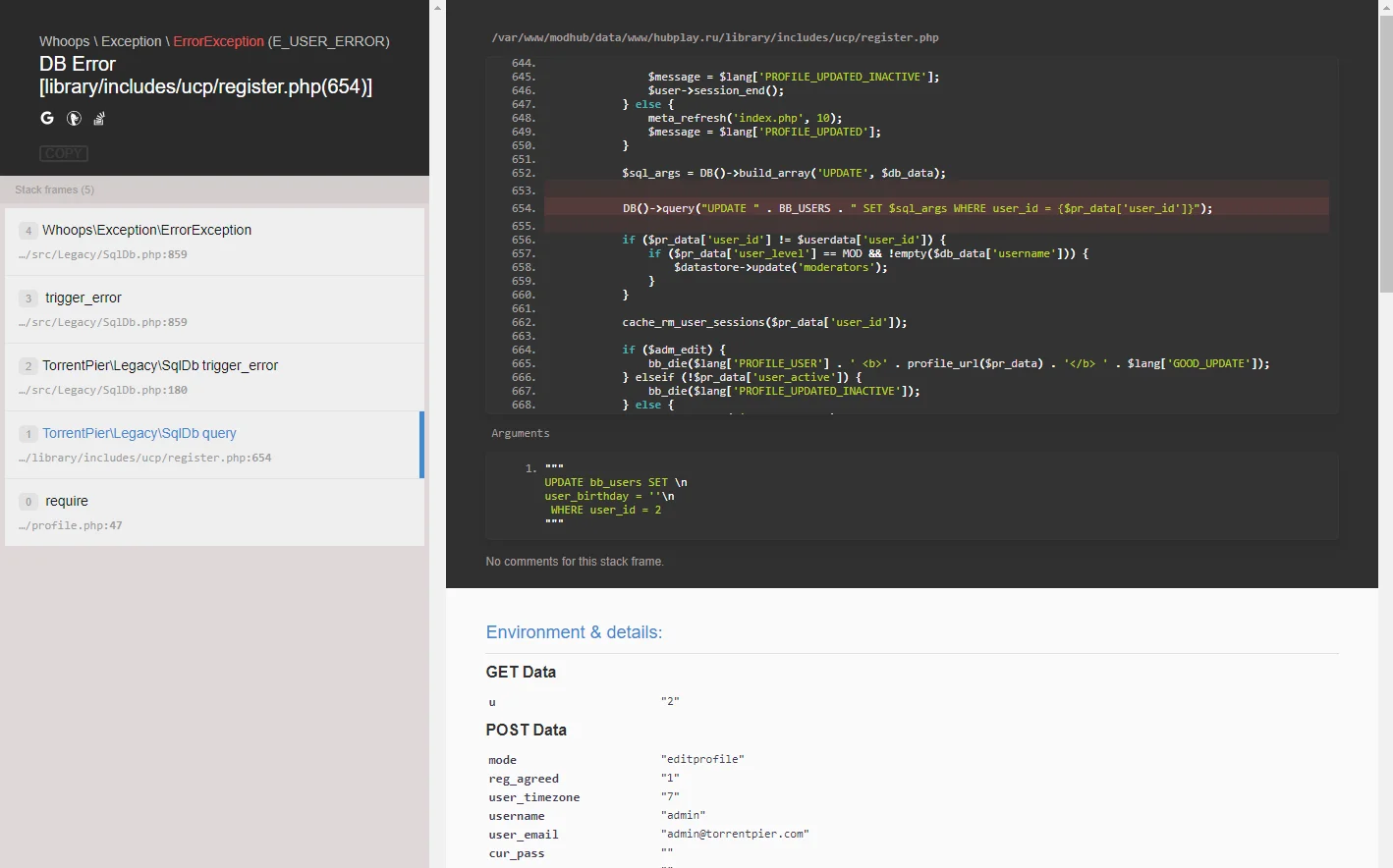Screen dimensions: 1393x868
Task: Click the POST Data section heading
Action: pos(526,730)
